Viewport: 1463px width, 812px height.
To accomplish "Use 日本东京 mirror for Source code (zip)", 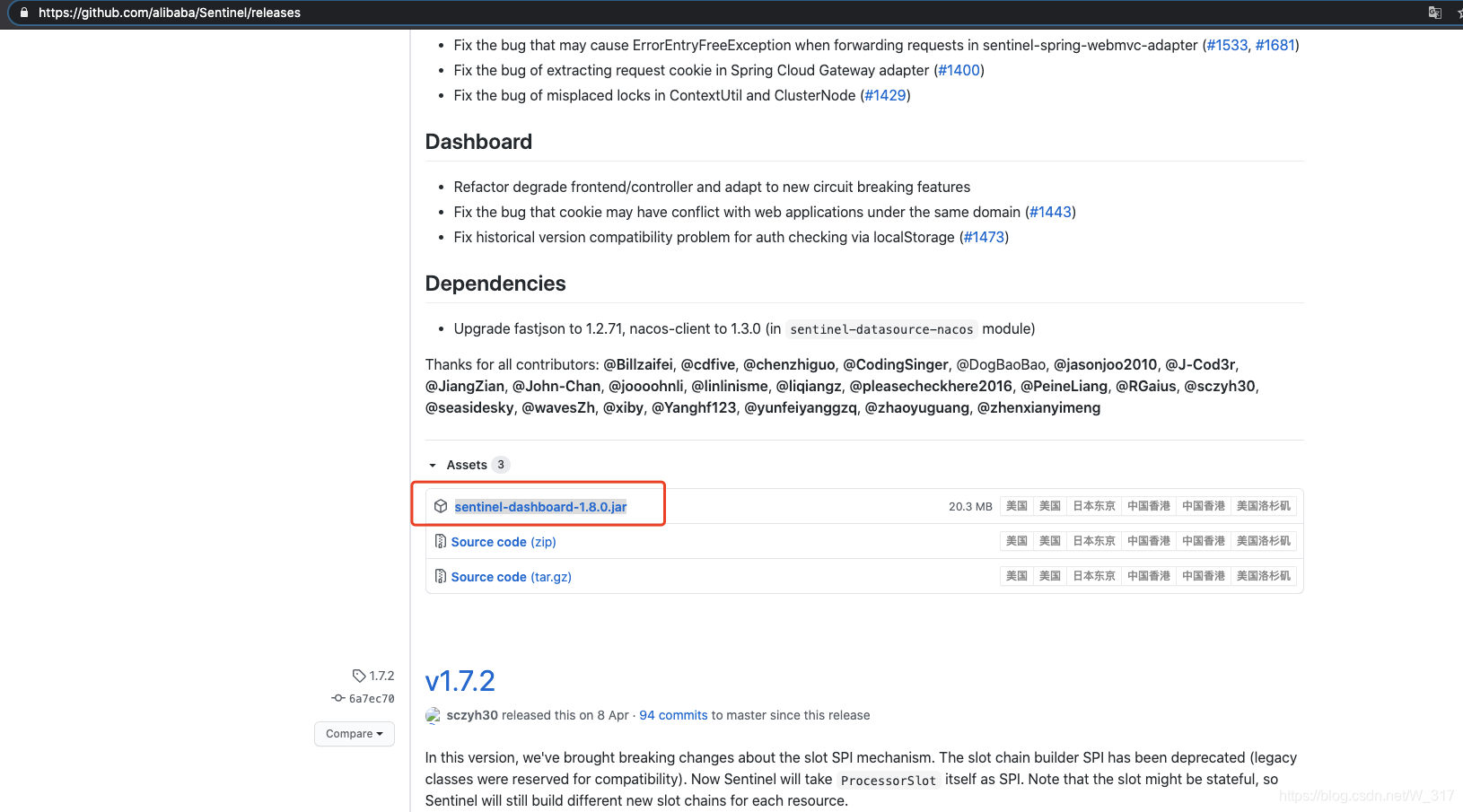I will pyautogui.click(x=1094, y=541).
